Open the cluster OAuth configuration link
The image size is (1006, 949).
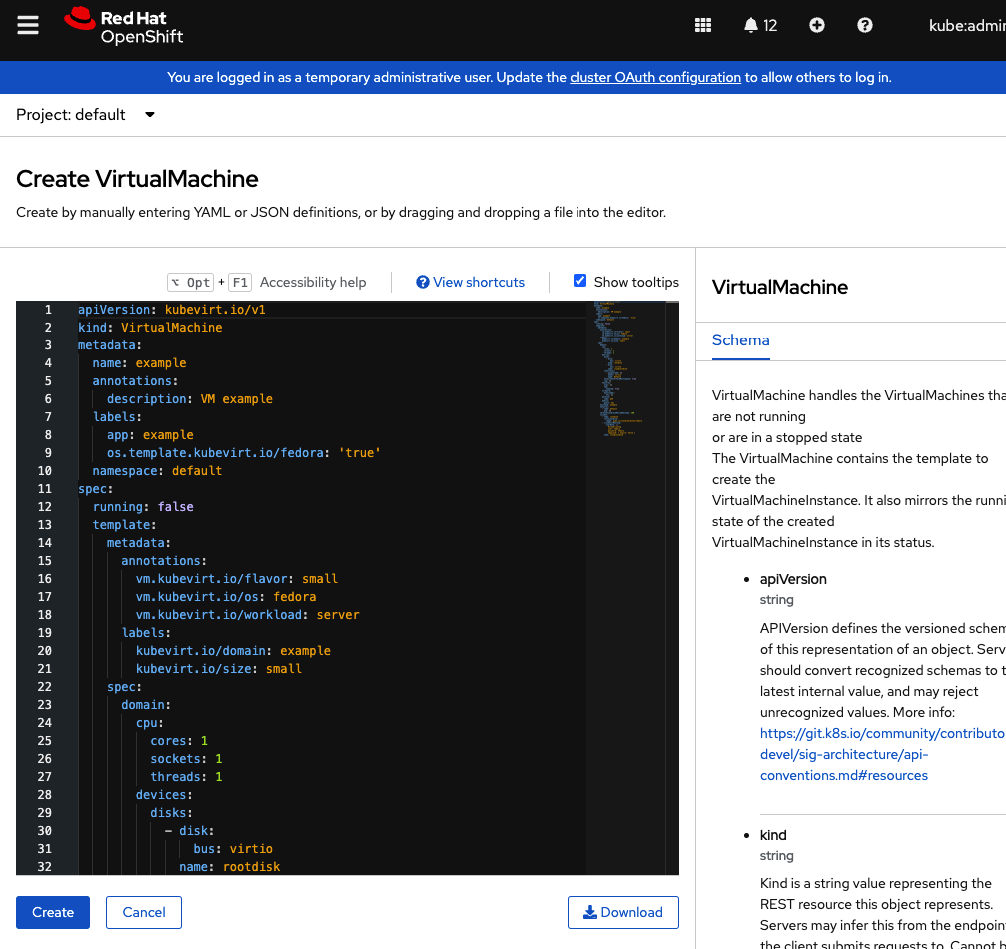[x=655, y=77]
